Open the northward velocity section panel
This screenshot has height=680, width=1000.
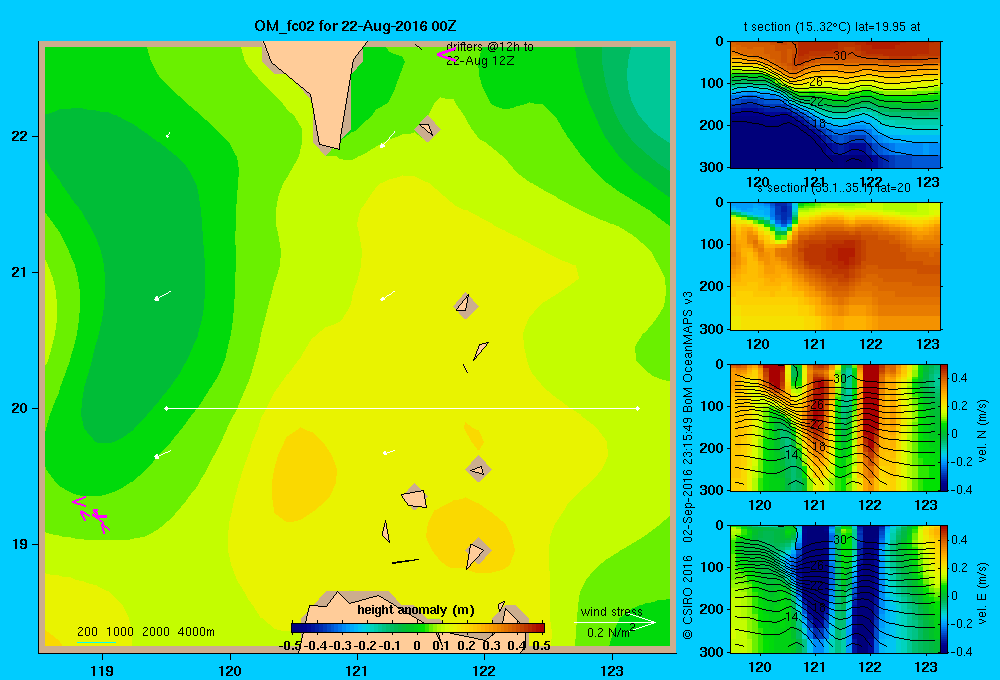tap(835, 427)
